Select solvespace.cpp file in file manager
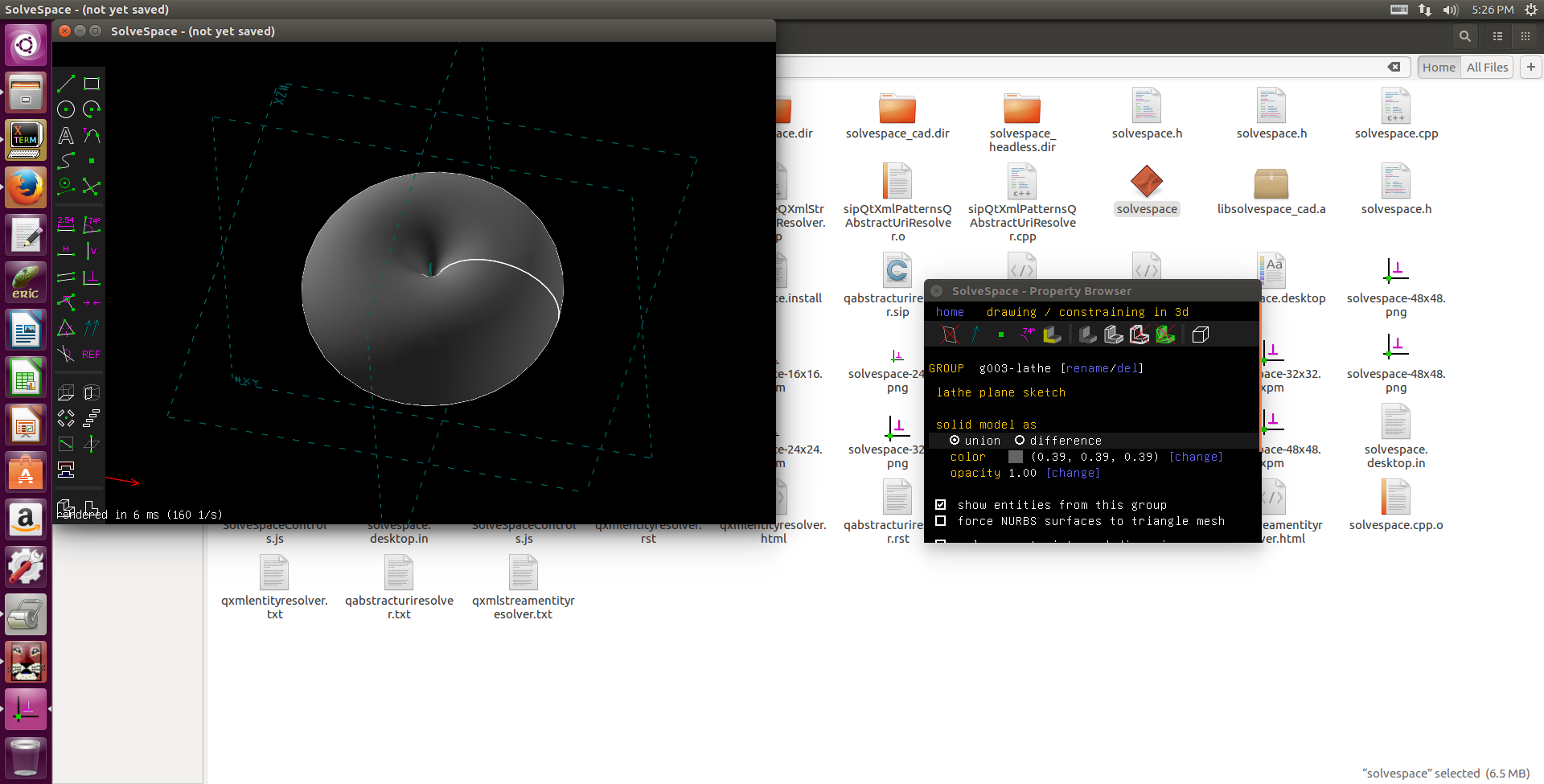 click(x=1396, y=114)
